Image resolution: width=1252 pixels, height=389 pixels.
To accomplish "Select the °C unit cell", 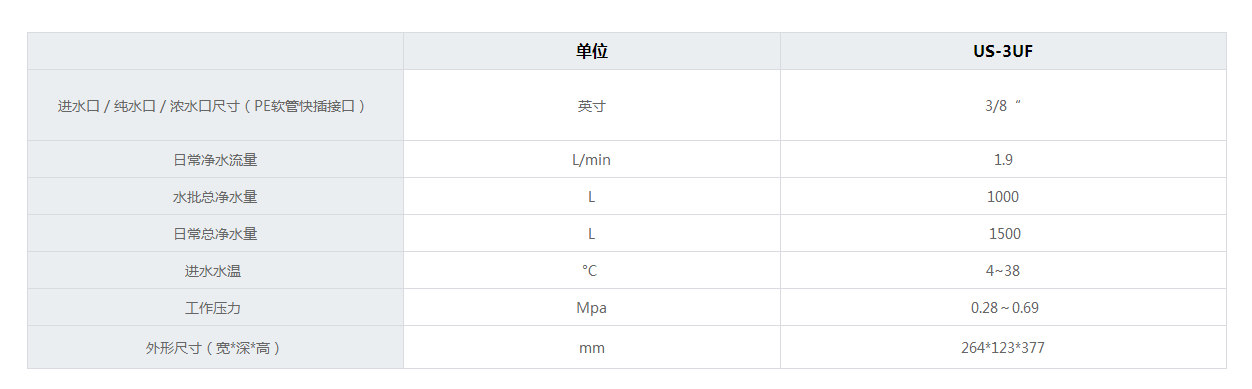I will tap(592, 270).
